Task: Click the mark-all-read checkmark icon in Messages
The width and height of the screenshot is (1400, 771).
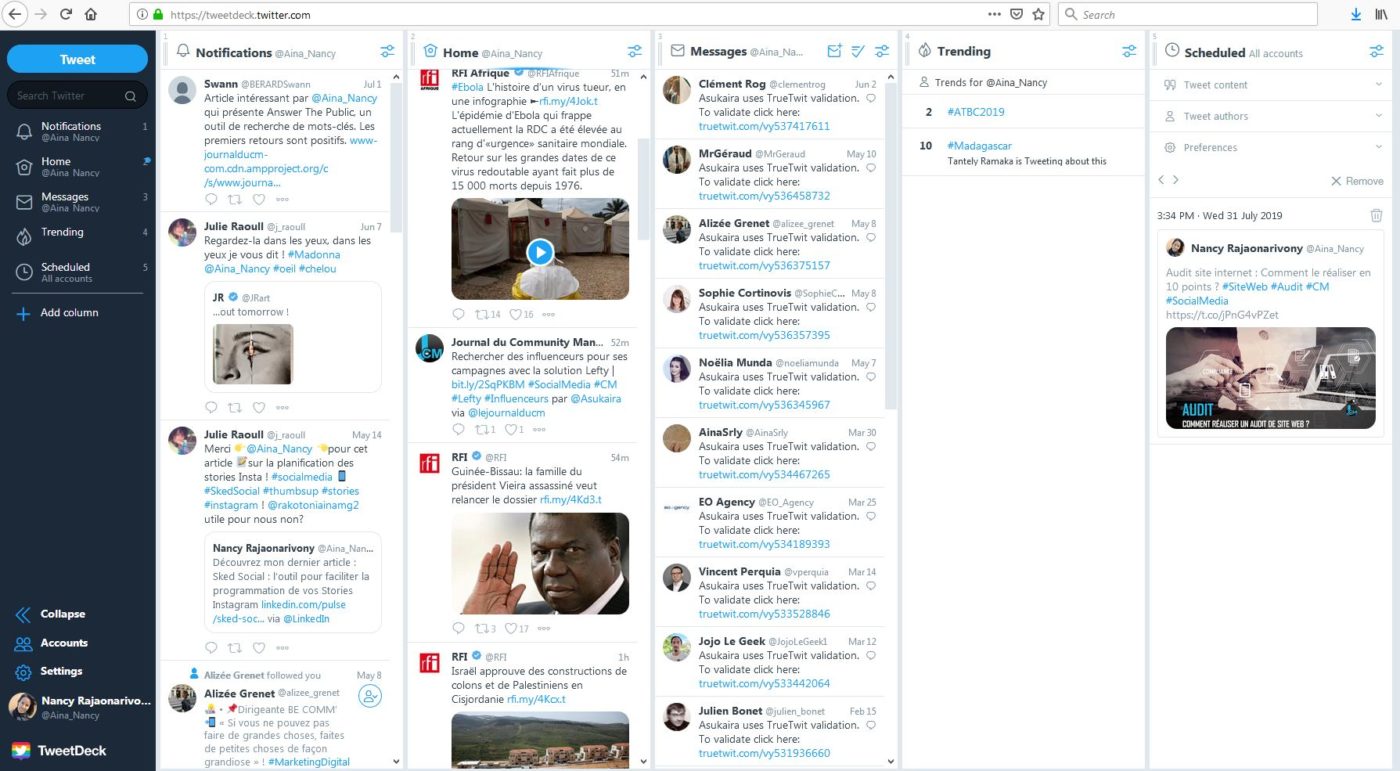Action: tap(858, 50)
